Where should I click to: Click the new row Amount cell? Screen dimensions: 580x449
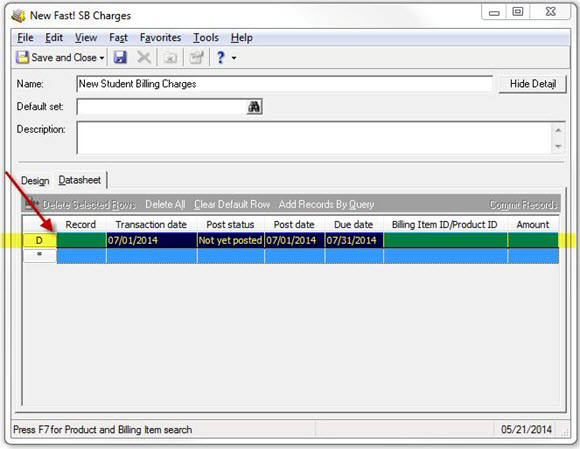coord(533,256)
